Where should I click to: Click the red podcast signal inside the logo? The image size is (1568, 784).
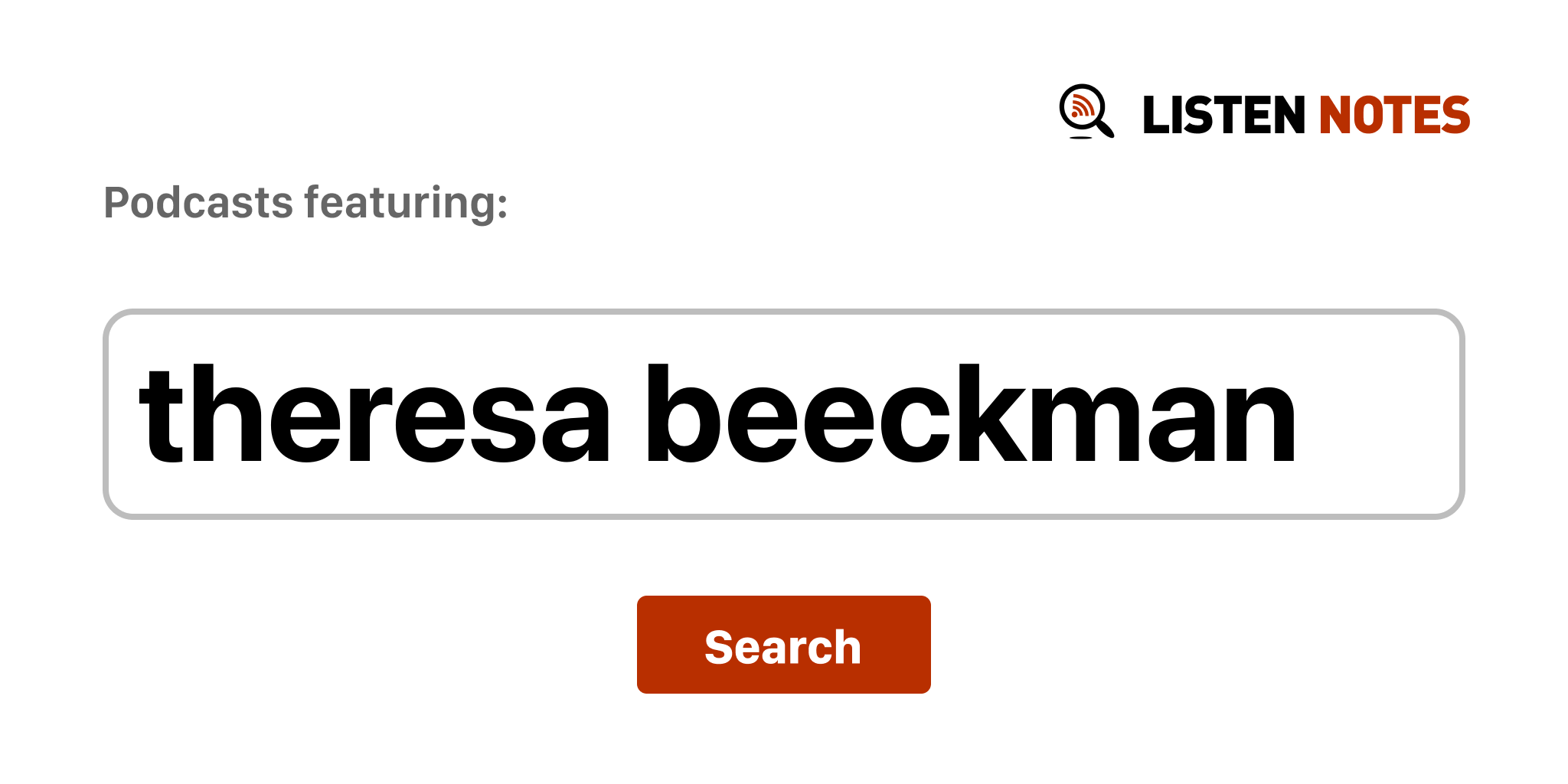point(1082,107)
